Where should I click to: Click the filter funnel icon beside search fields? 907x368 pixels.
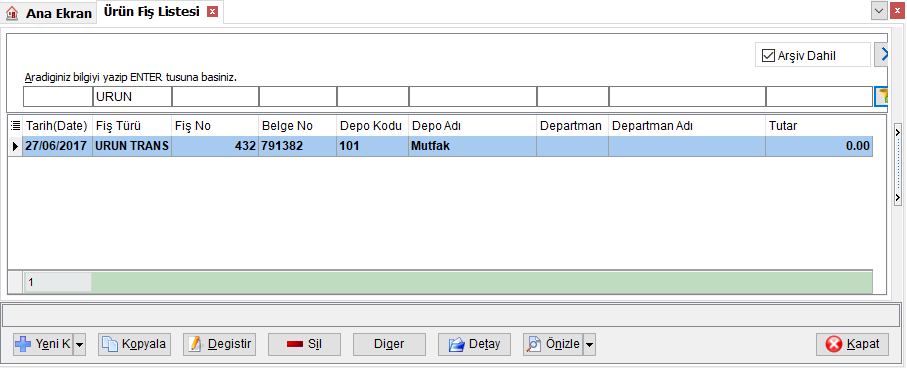[x=883, y=97]
